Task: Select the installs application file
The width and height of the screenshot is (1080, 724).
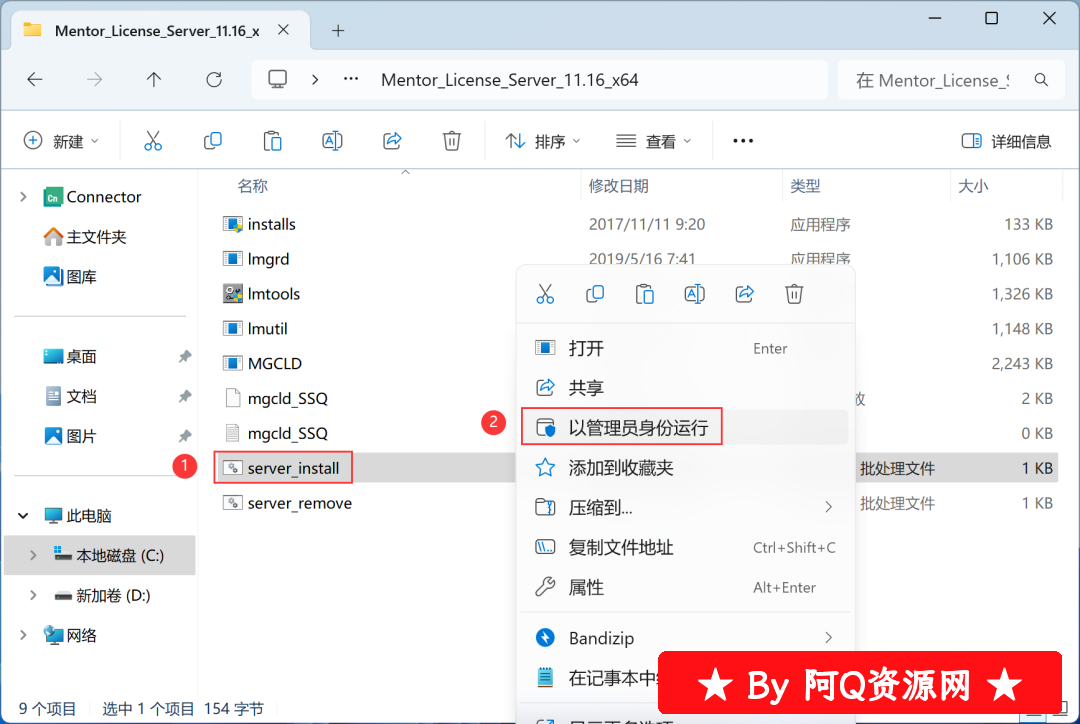Action: [x=271, y=225]
